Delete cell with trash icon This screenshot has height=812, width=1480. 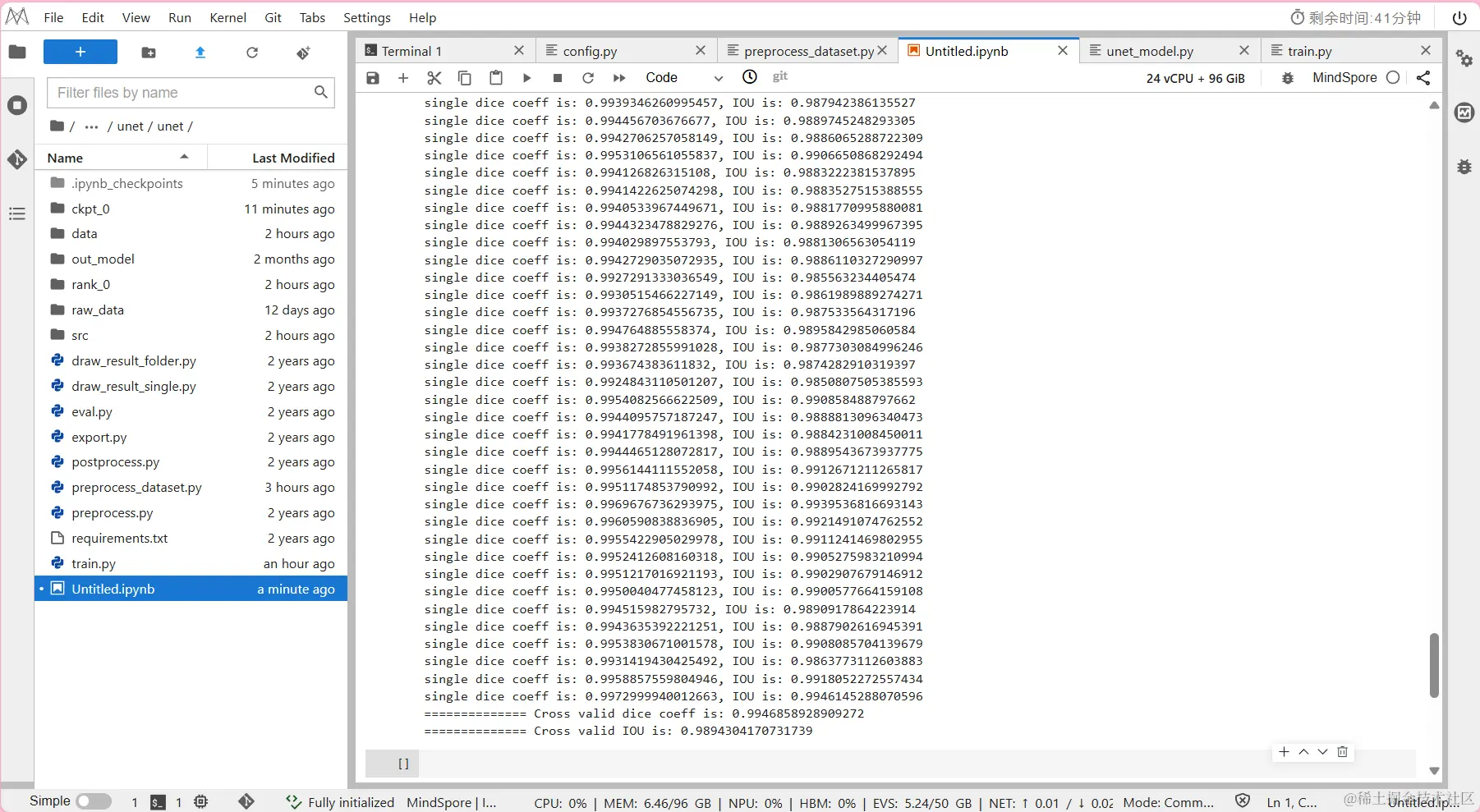pyautogui.click(x=1342, y=752)
